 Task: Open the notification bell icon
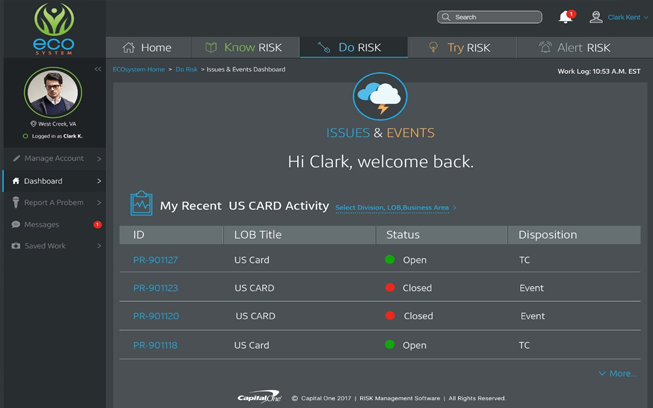tap(566, 17)
